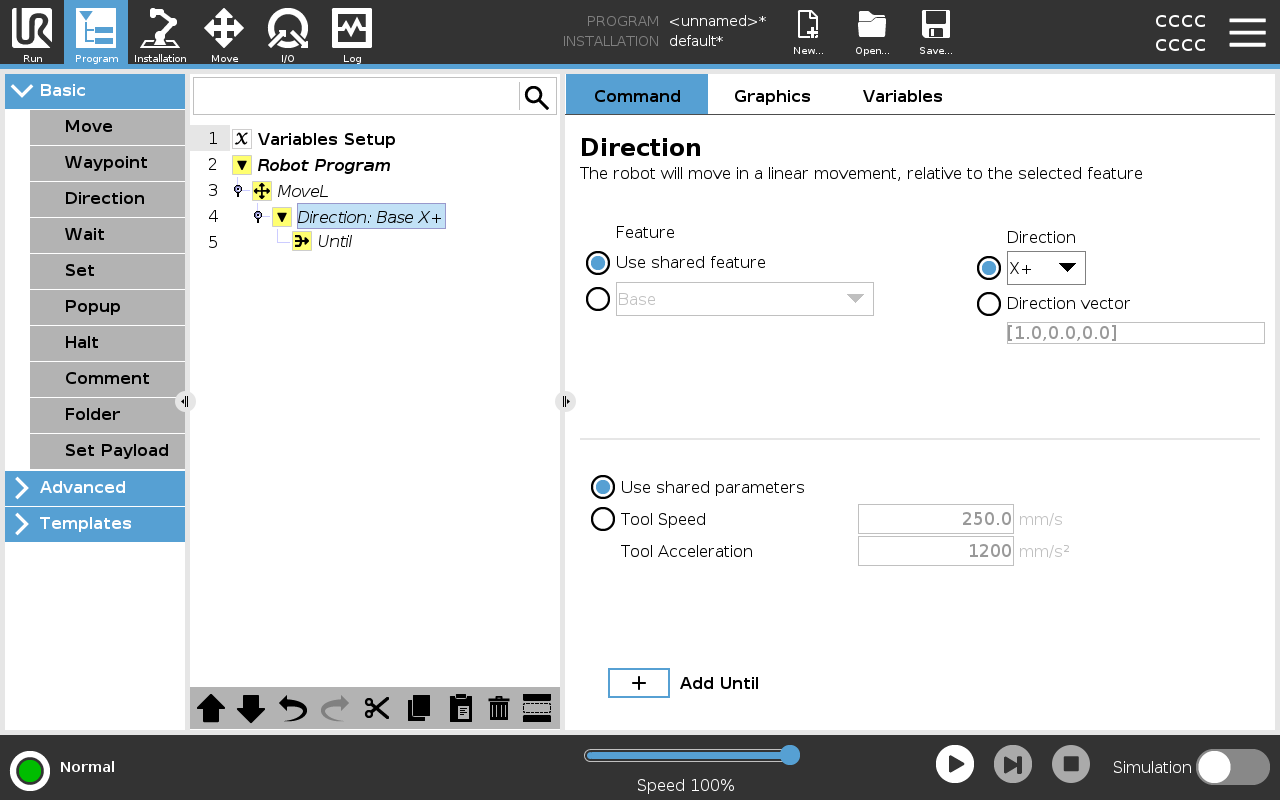The image size is (1280, 800).
Task: Switch to the Variables tab
Action: [x=902, y=96]
